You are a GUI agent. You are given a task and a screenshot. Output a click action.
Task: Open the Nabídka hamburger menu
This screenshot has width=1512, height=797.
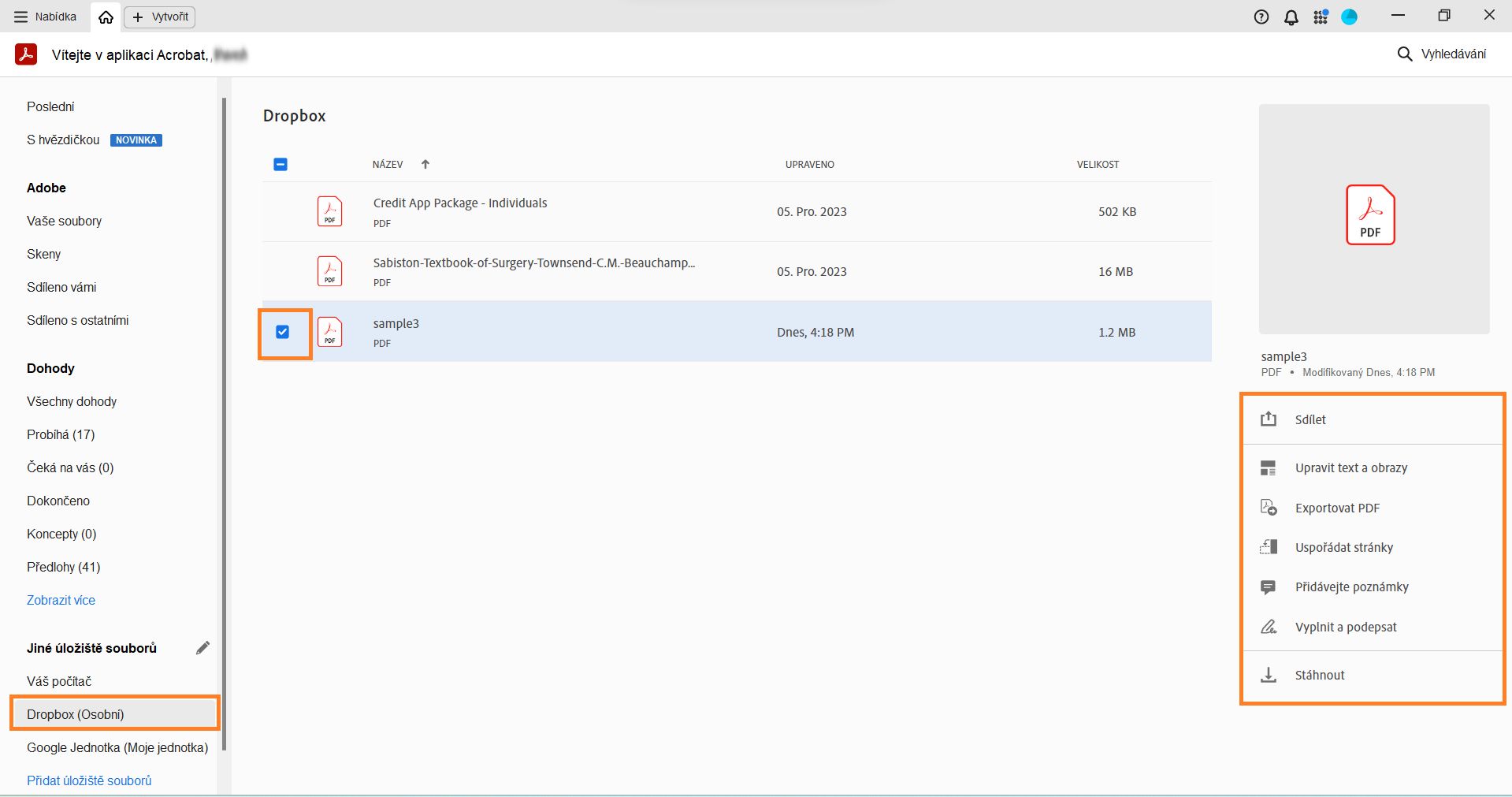(x=45, y=17)
